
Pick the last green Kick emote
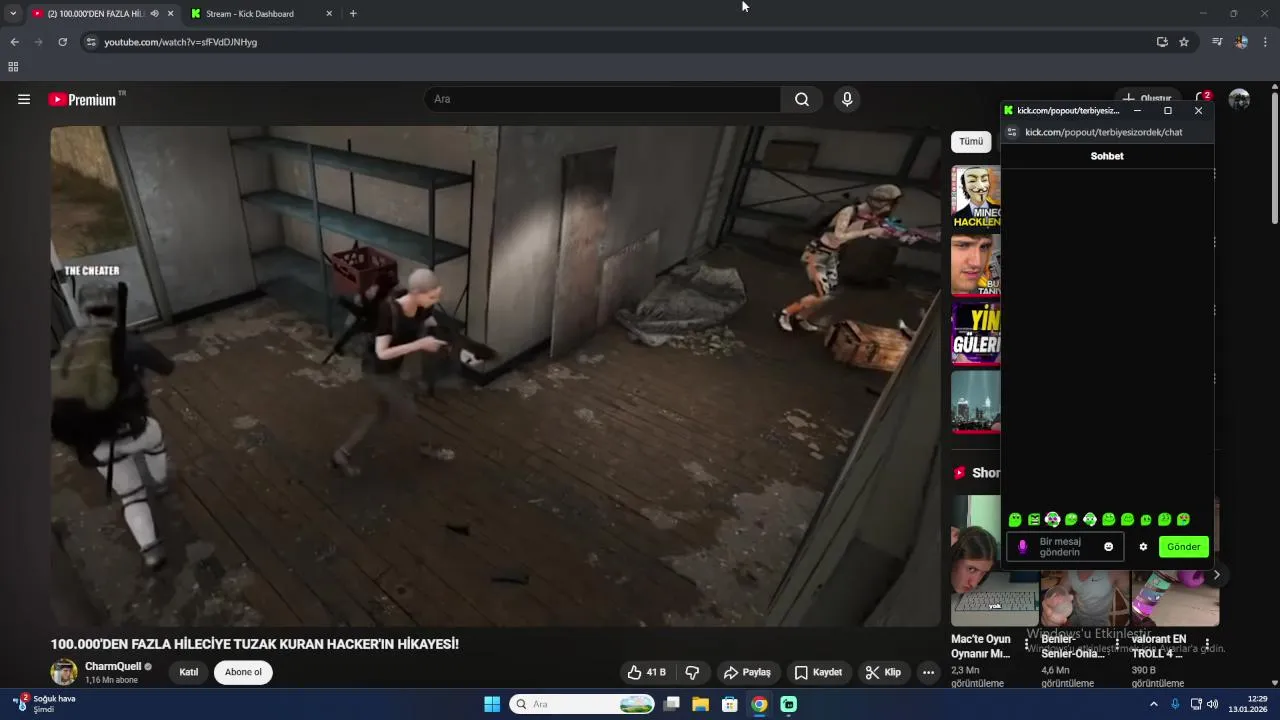tap(1183, 520)
